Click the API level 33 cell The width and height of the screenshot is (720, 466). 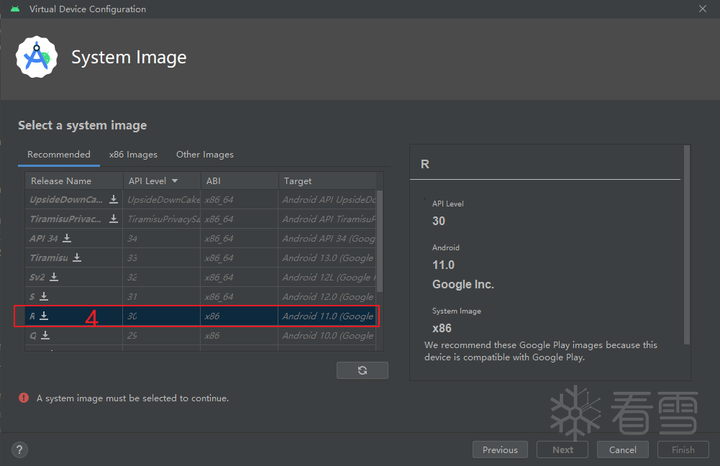pos(162,258)
